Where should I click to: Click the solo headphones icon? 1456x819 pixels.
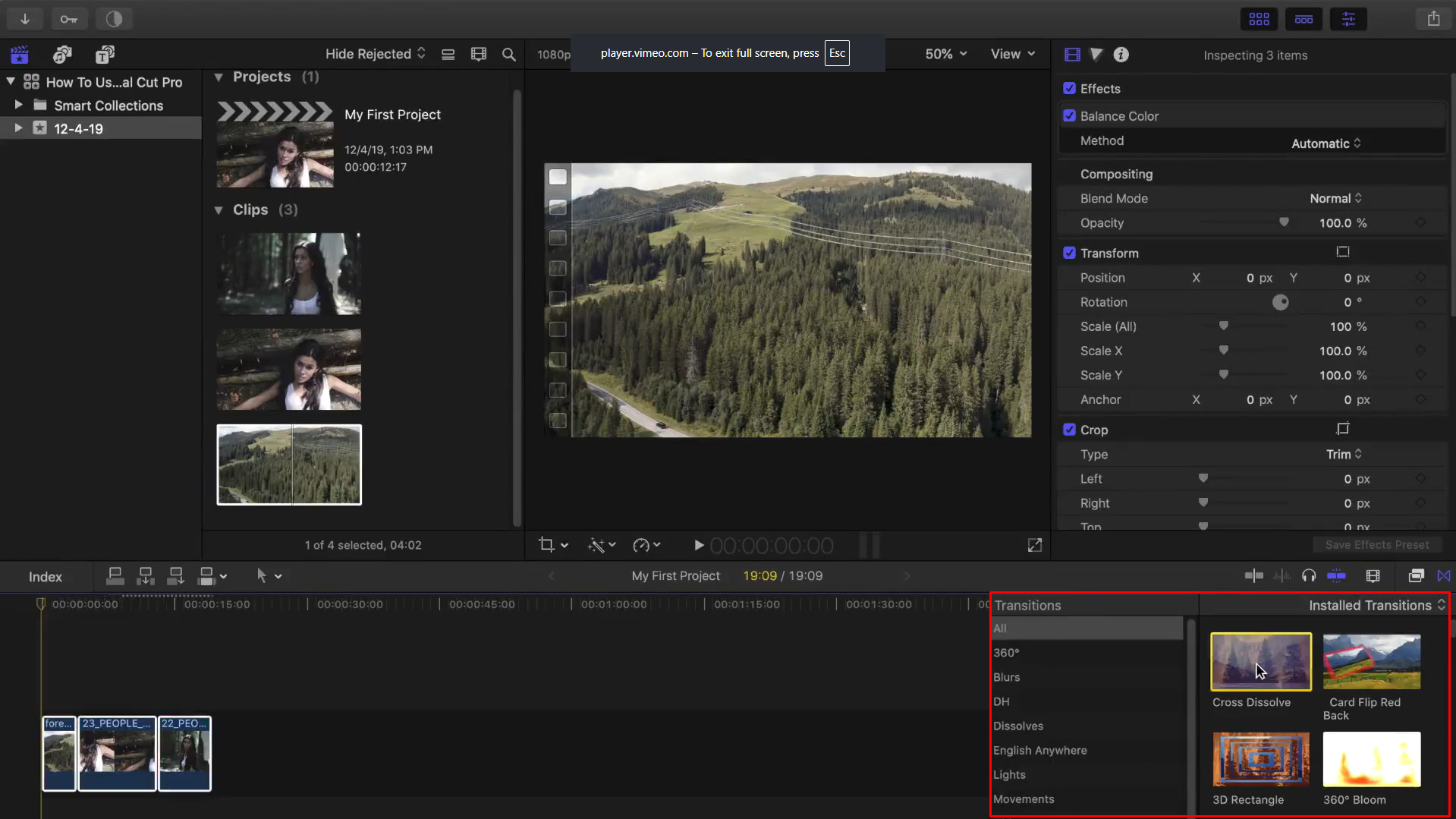click(x=1308, y=575)
